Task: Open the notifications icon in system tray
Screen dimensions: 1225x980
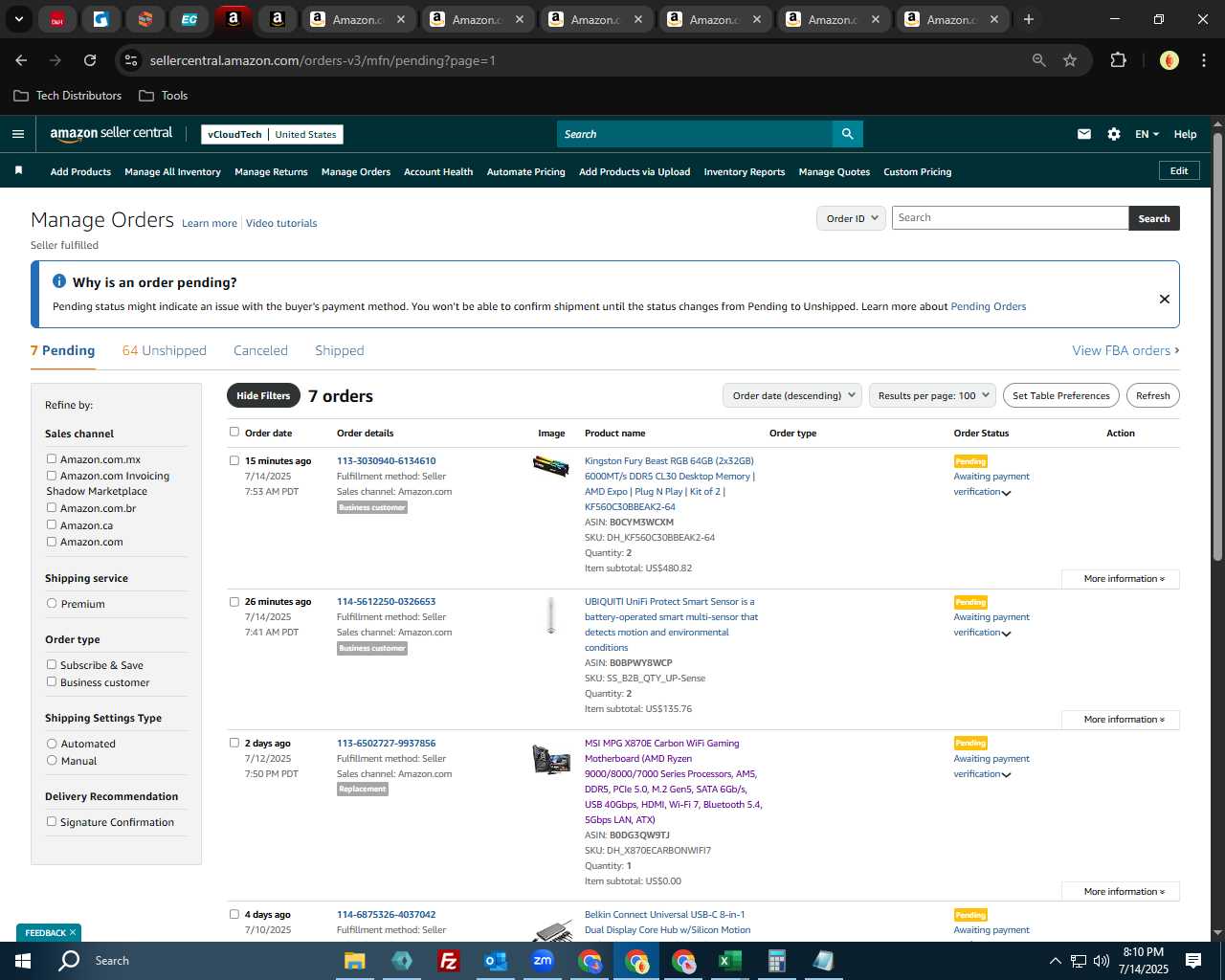Action: coord(1193,961)
